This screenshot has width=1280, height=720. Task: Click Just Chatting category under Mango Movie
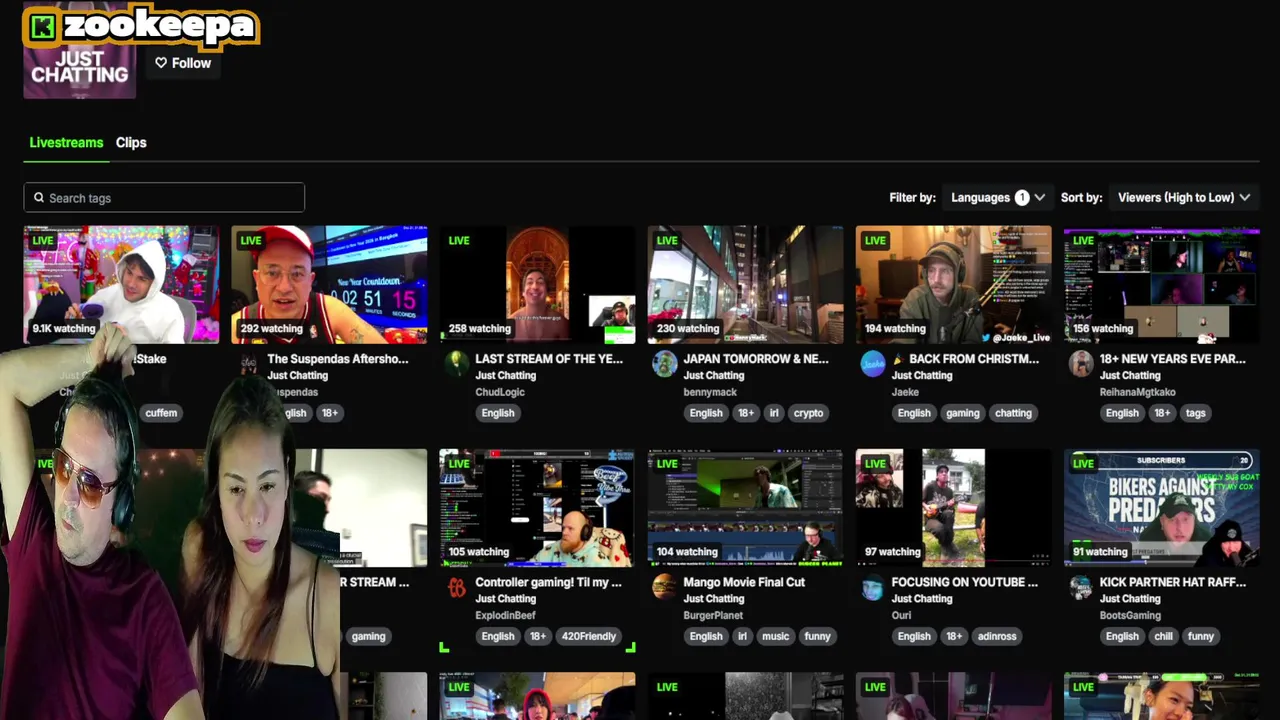point(713,599)
